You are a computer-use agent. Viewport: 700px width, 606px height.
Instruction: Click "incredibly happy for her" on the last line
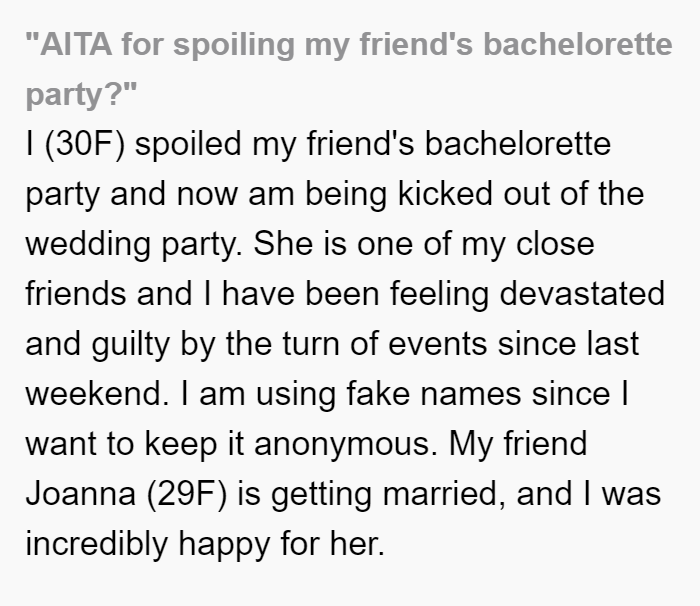(x=205, y=544)
